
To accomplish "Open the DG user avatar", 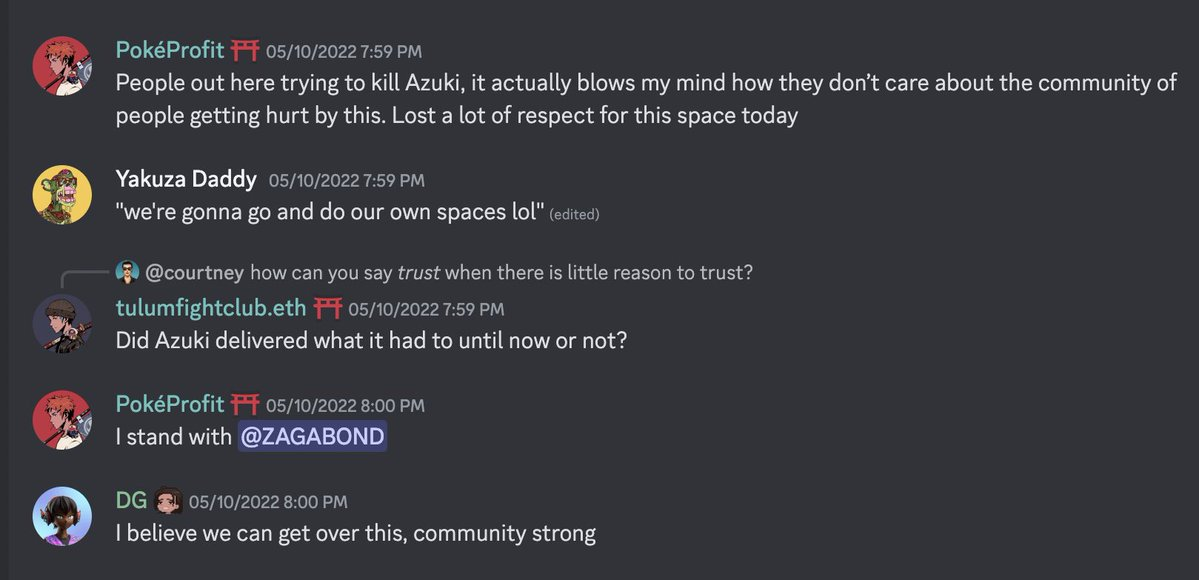I will (63, 516).
